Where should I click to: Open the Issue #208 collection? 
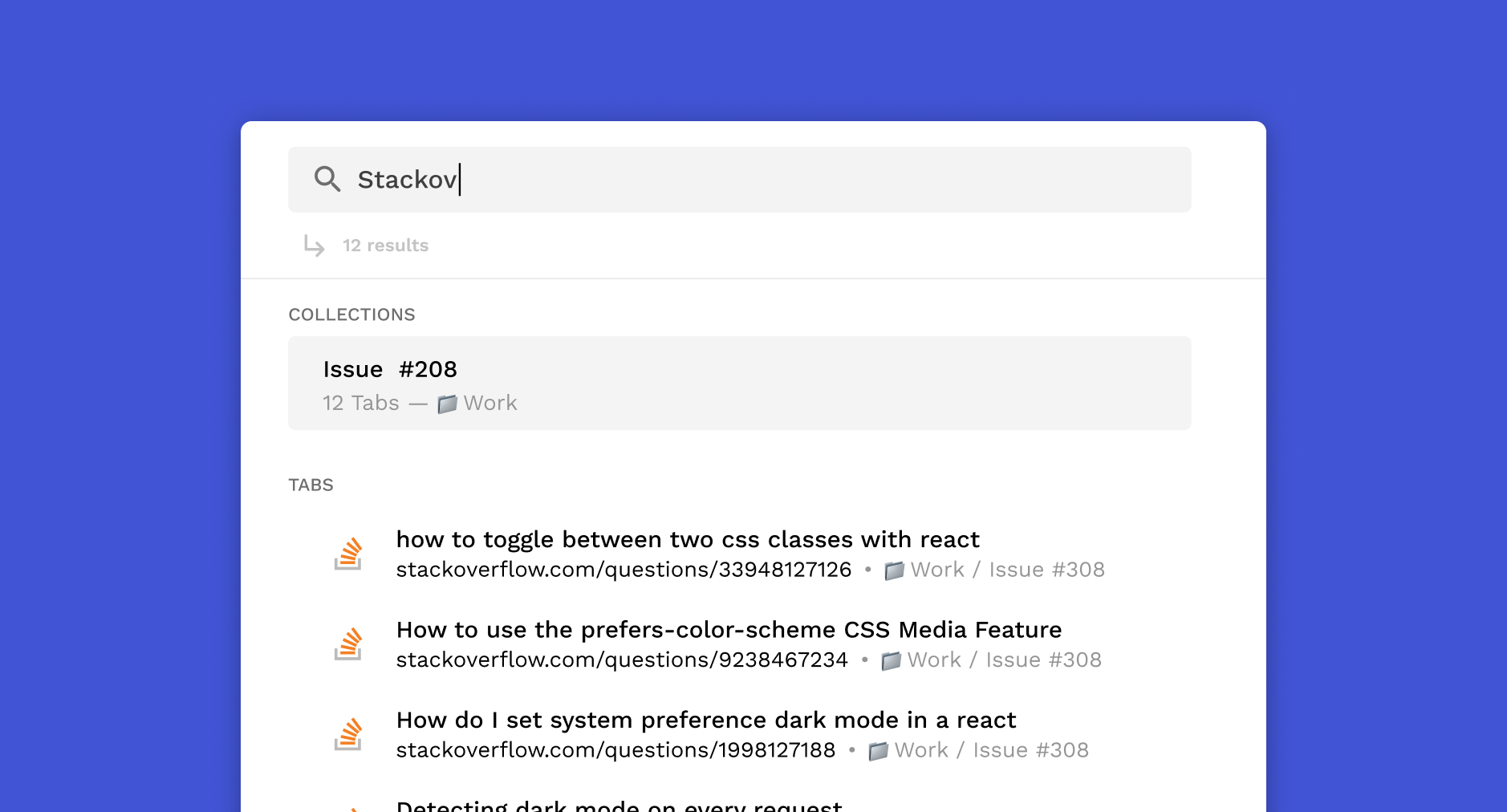pos(738,383)
